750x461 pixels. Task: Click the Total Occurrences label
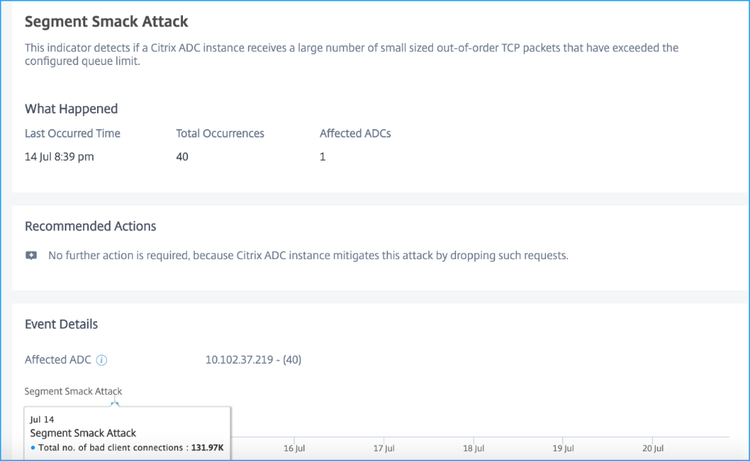(220, 133)
